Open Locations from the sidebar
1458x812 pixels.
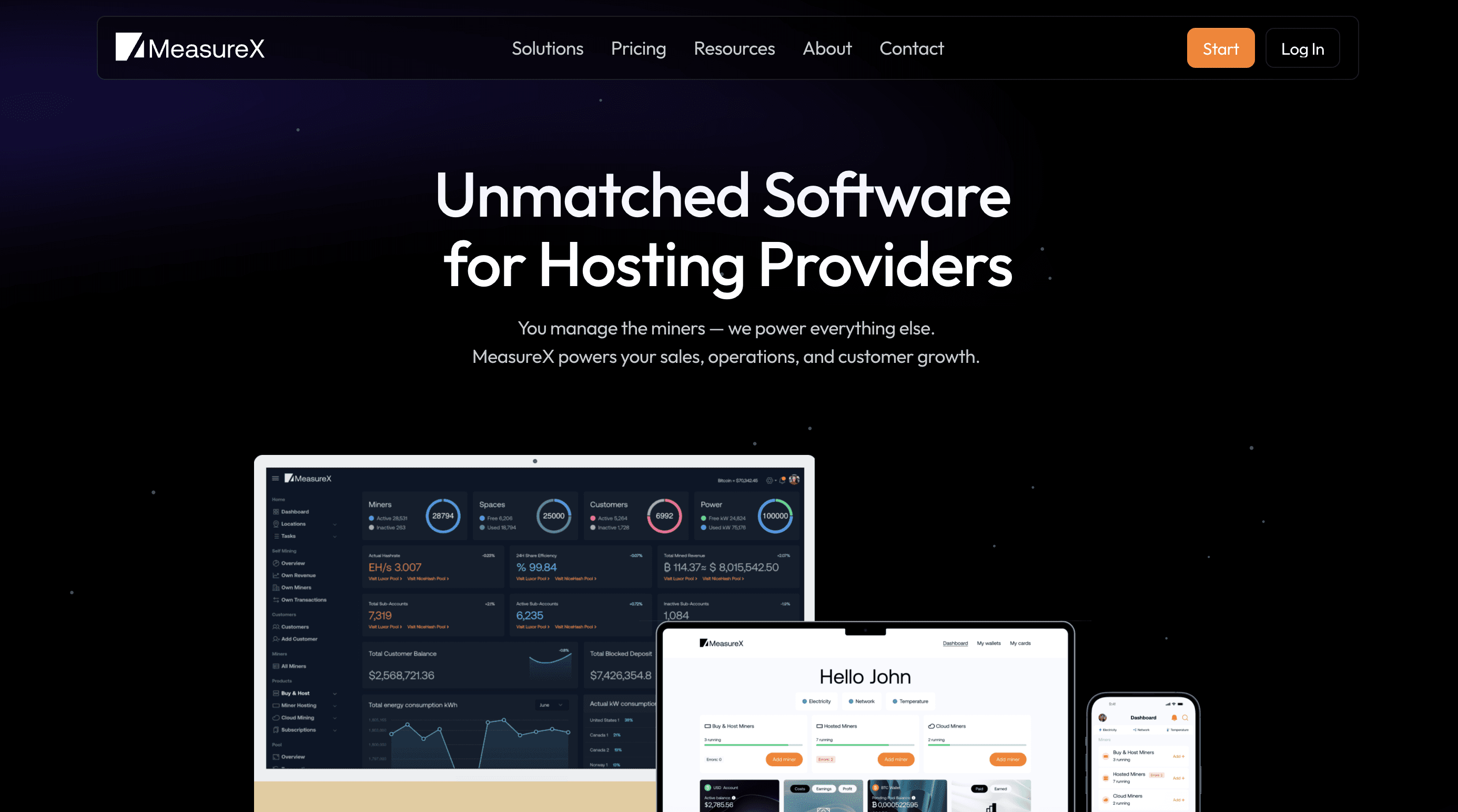[295, 524]
